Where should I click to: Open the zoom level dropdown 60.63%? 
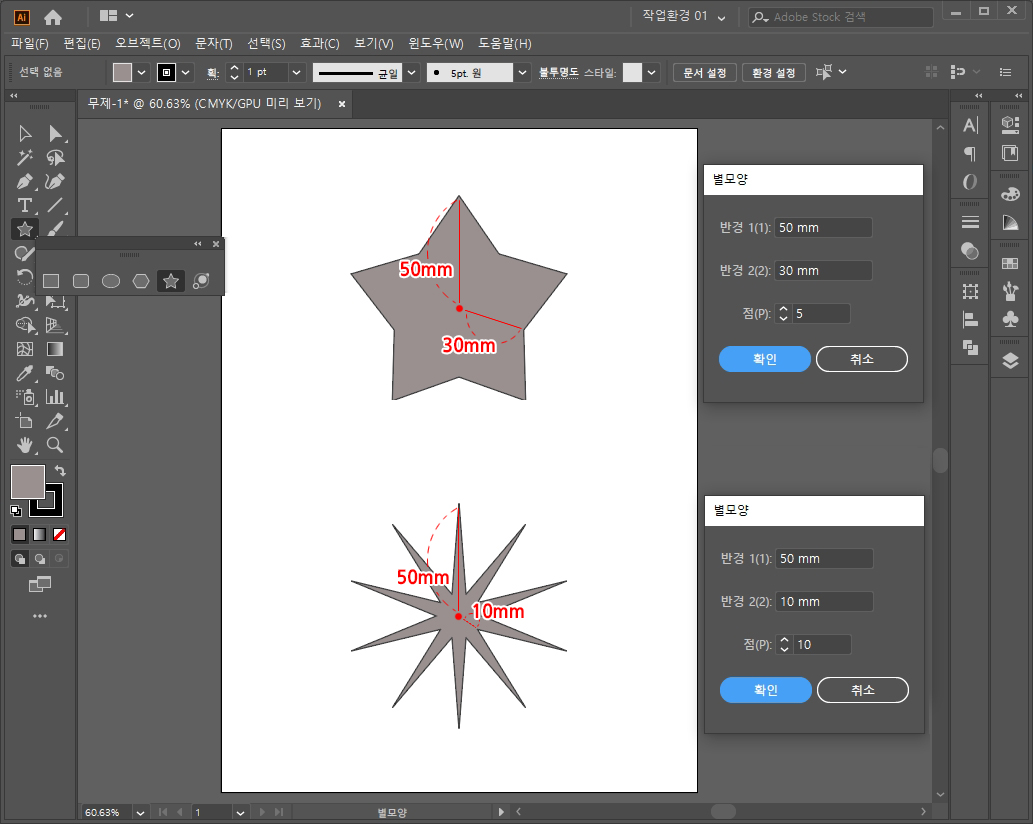point(140,812)
